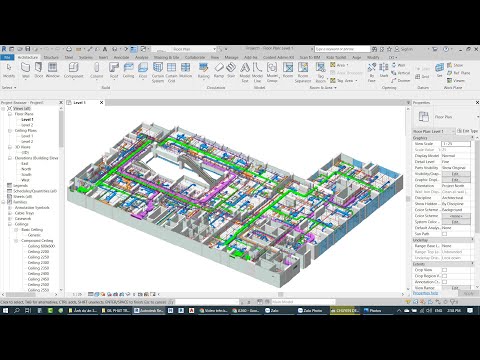Collapse the Views (all) tree node
The width and height of the screenshot is (480, 360).
3,109
